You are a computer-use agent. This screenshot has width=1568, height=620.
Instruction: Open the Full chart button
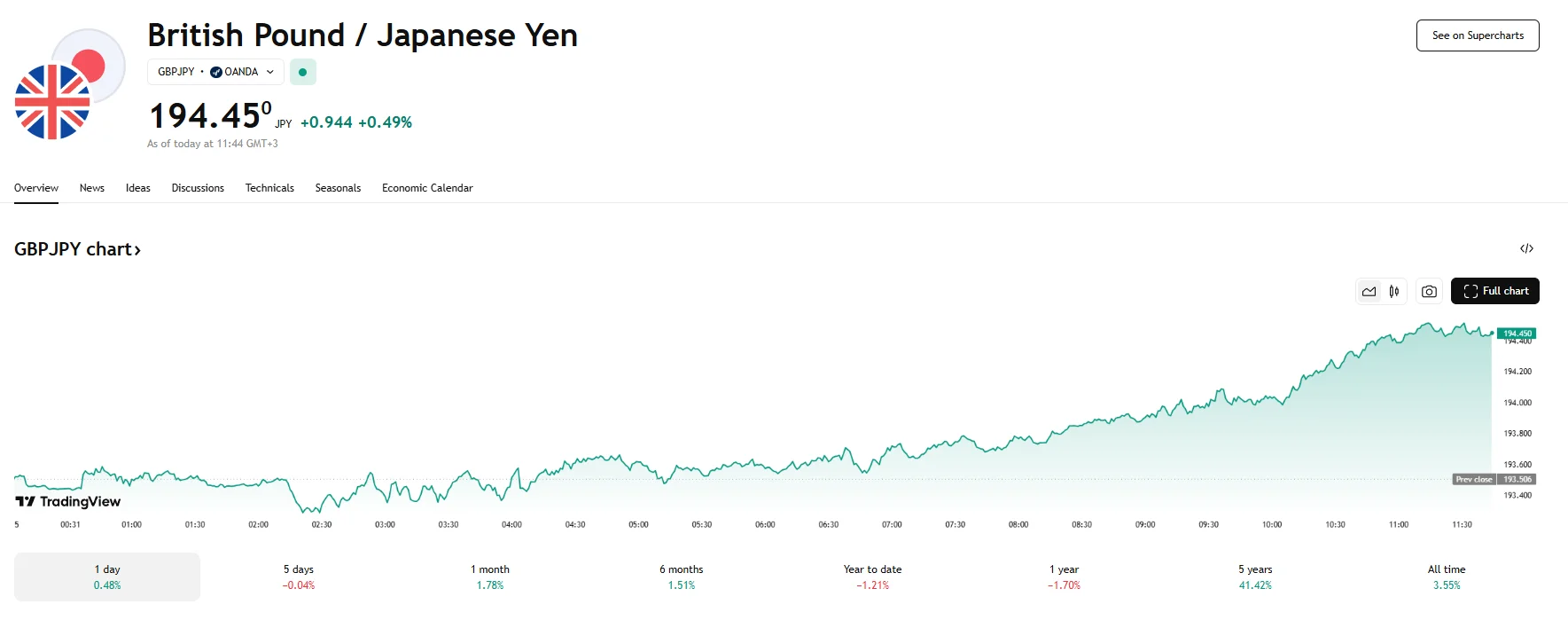[x=1495, y=291]
